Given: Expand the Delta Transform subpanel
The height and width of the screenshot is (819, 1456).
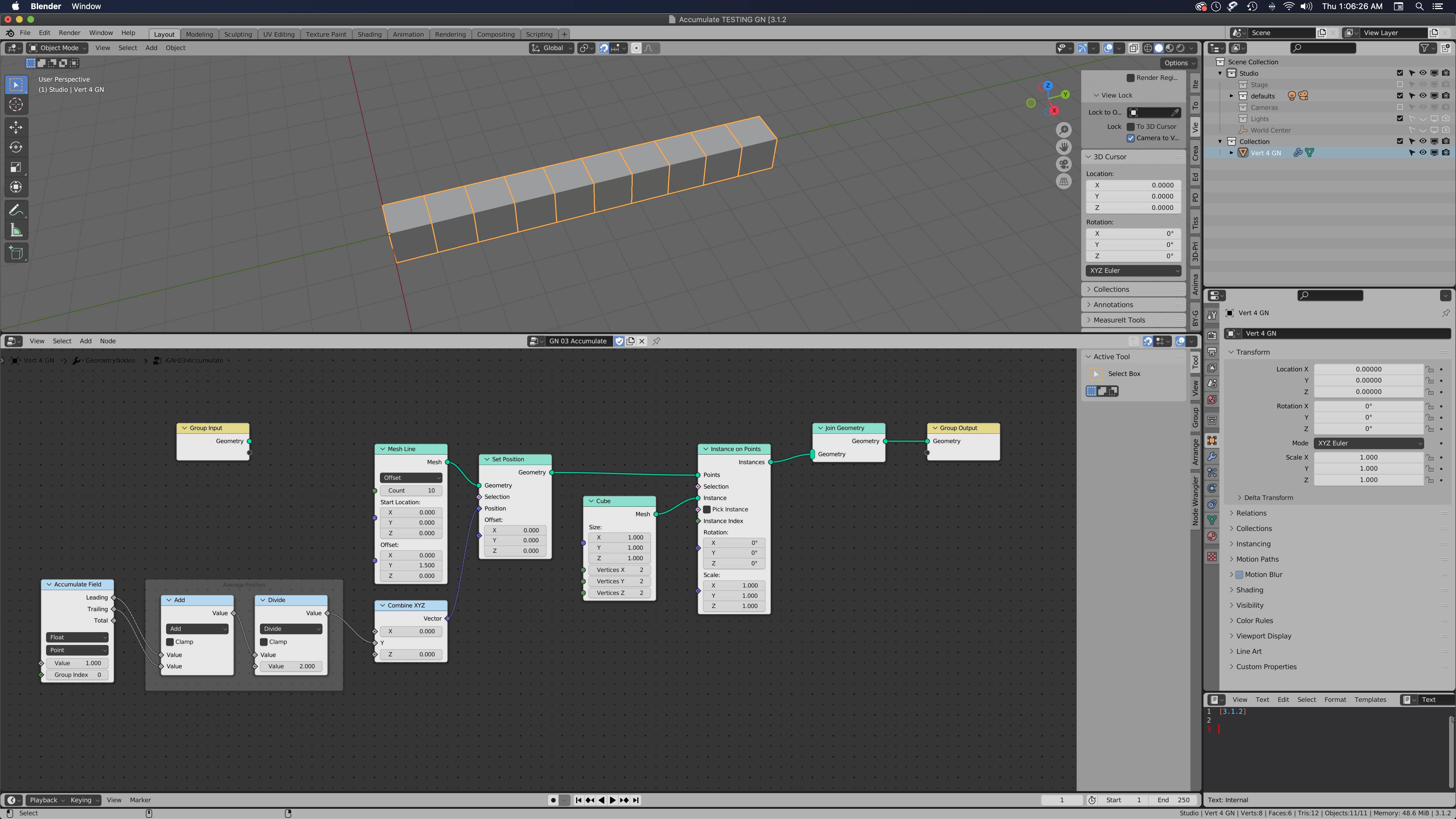Looking at the screenshot, I should 1268,497.
